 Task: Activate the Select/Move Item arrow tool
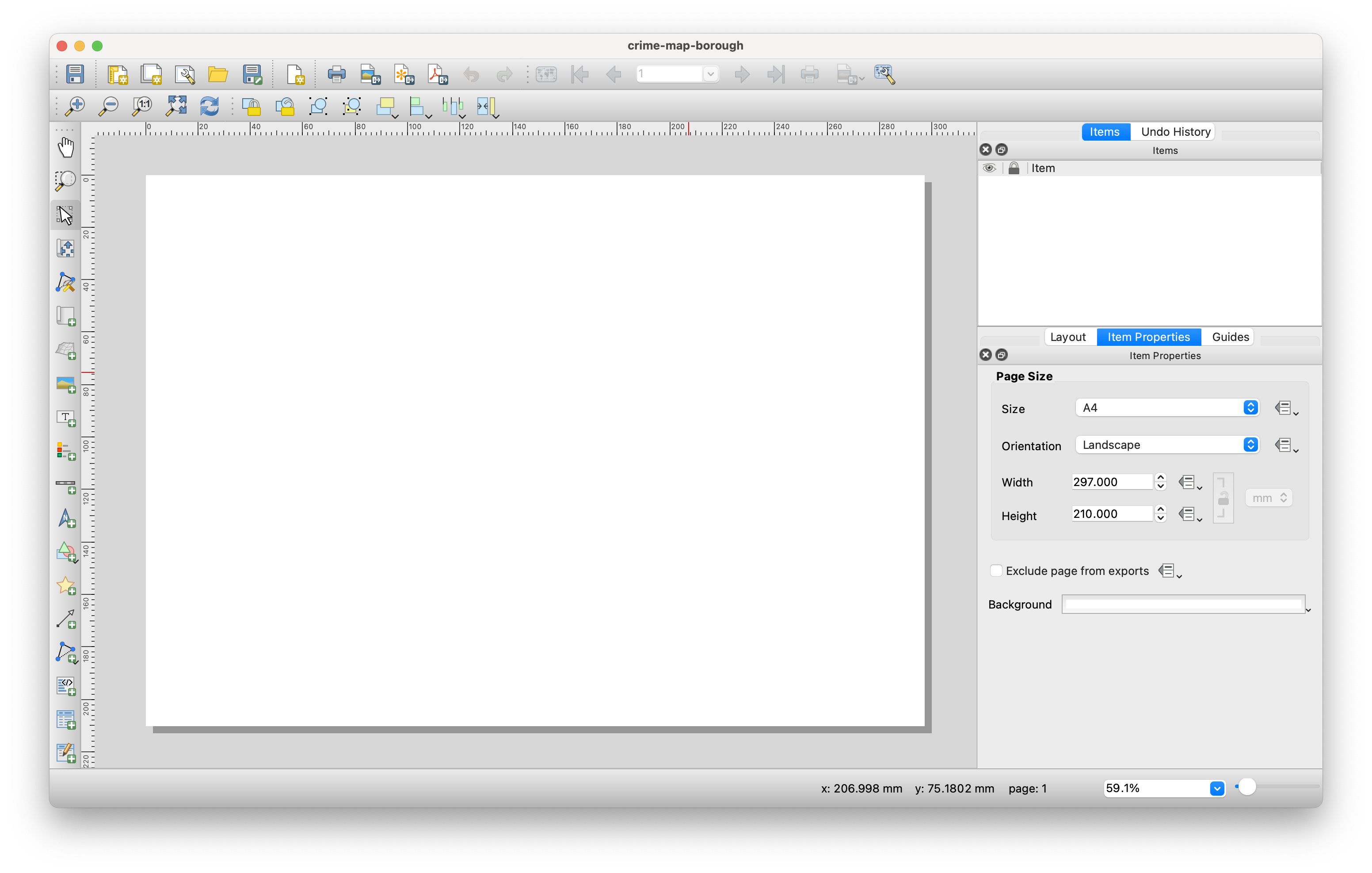(x=65, y=215)
